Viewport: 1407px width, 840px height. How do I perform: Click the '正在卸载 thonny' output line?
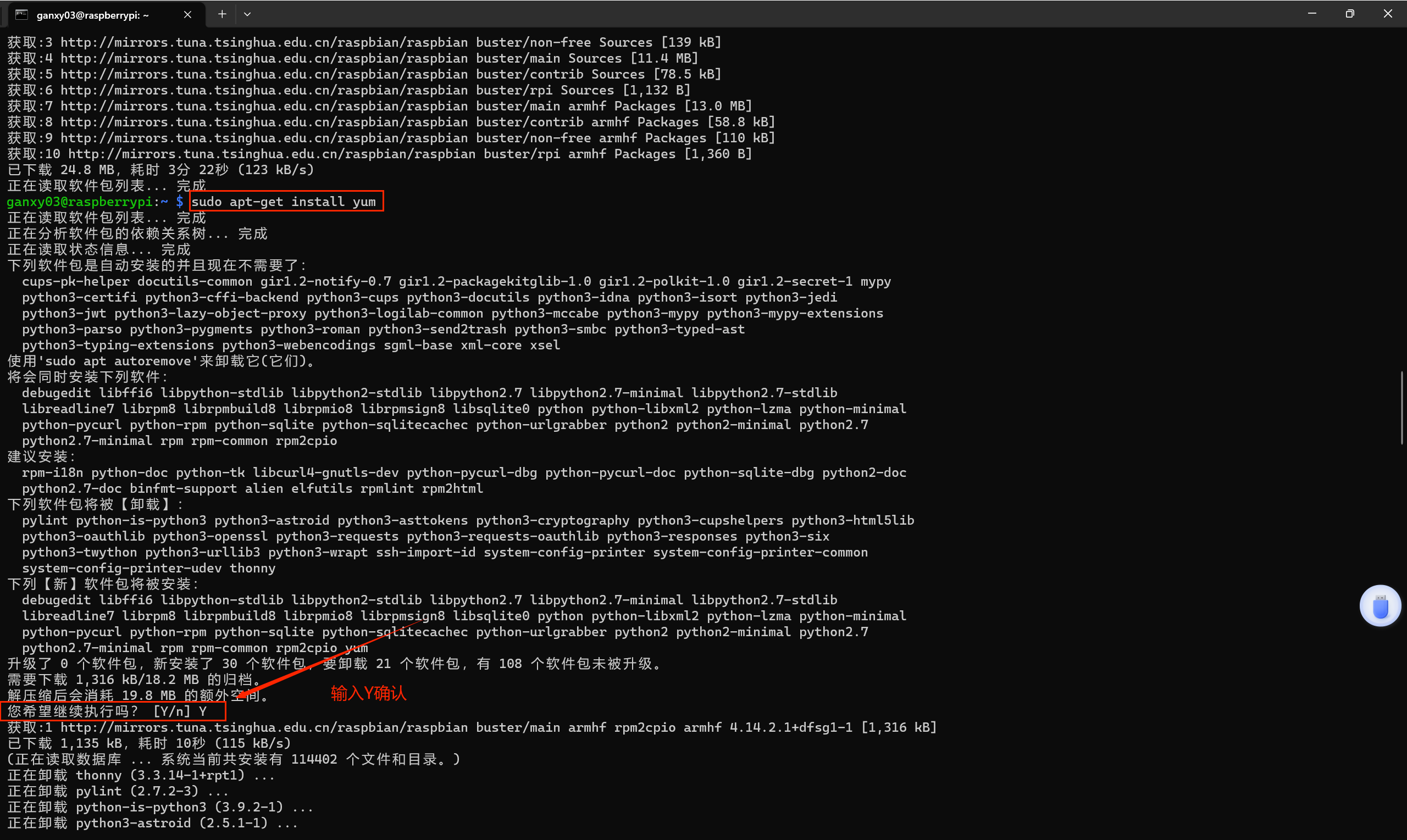click(142, 776)
